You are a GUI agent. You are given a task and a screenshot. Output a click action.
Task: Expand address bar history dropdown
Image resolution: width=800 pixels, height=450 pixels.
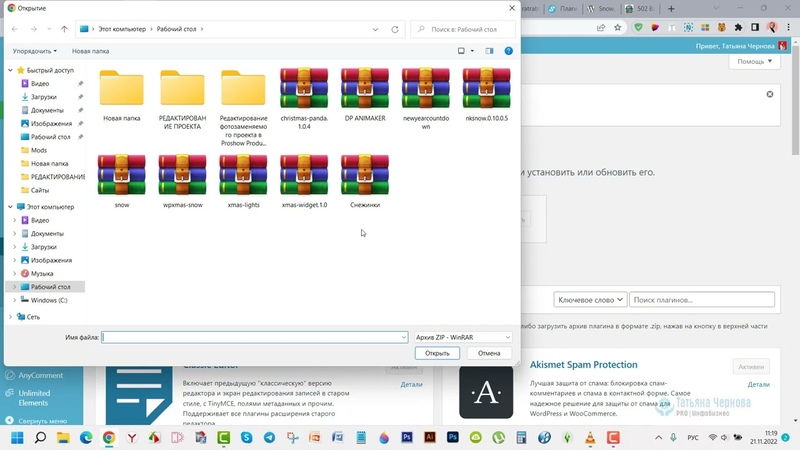coord(376,29)
